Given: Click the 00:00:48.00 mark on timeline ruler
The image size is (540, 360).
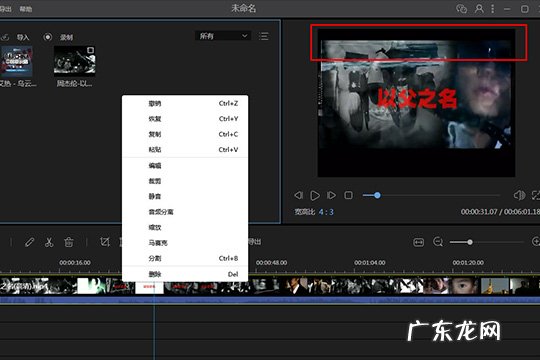Looking at the screenshot, I should (x=271, y=263).
